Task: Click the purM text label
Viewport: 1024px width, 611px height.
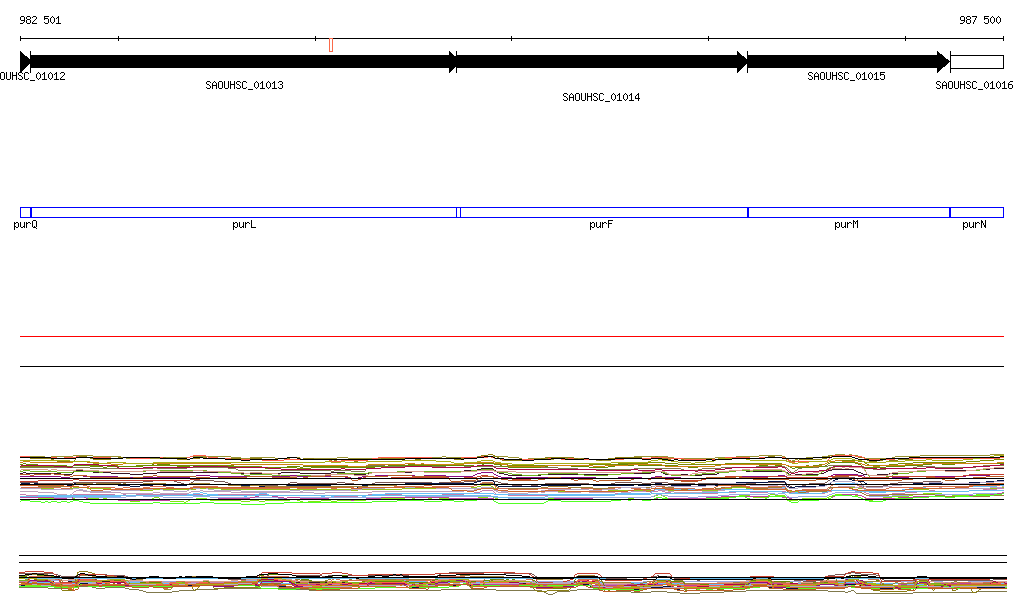Action: click(x=846, y=225)
